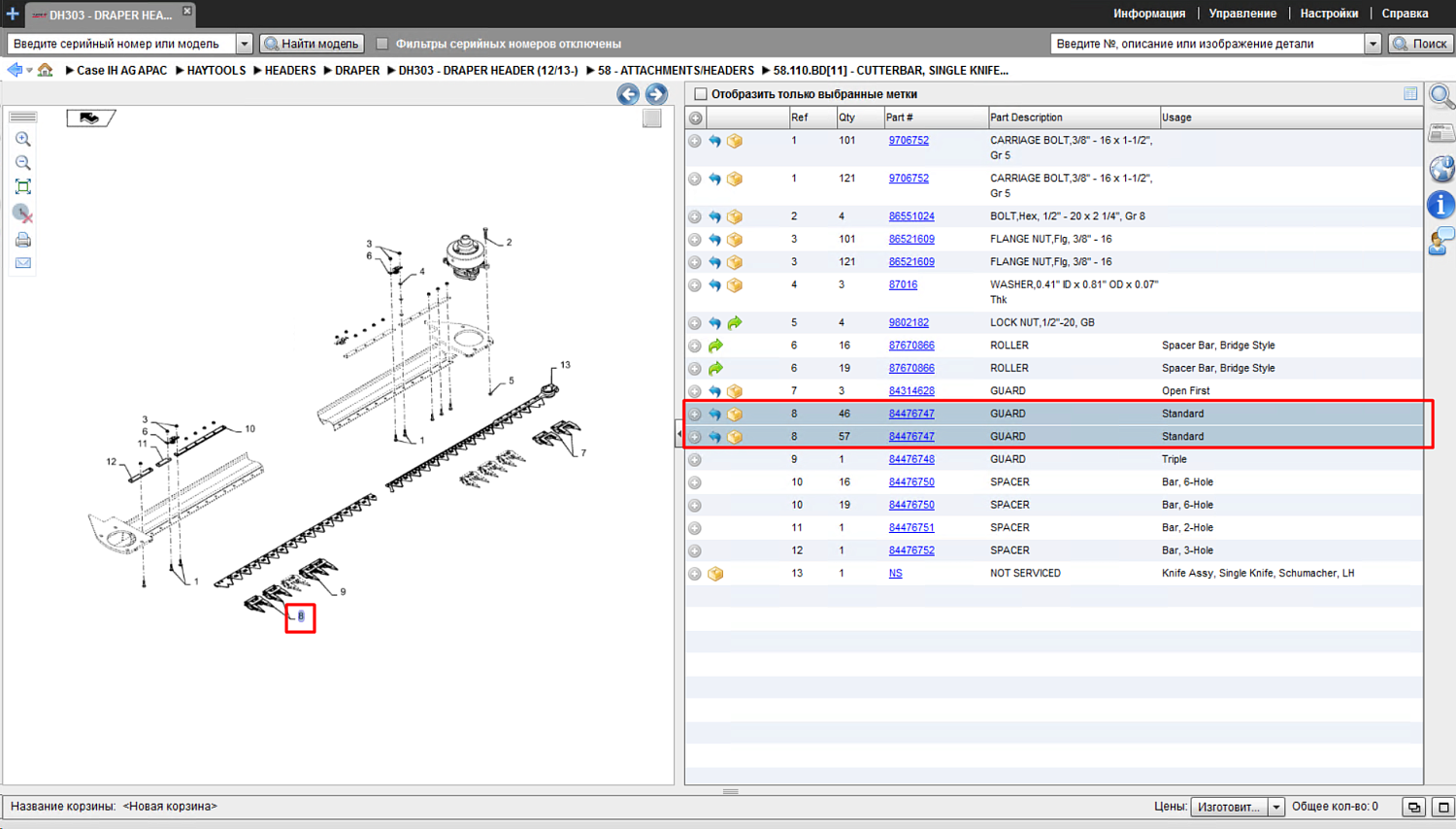Click the box icon in the NOT SERVICED row
This screenshot has height=829, width=1456.
(x=715, y=574)
